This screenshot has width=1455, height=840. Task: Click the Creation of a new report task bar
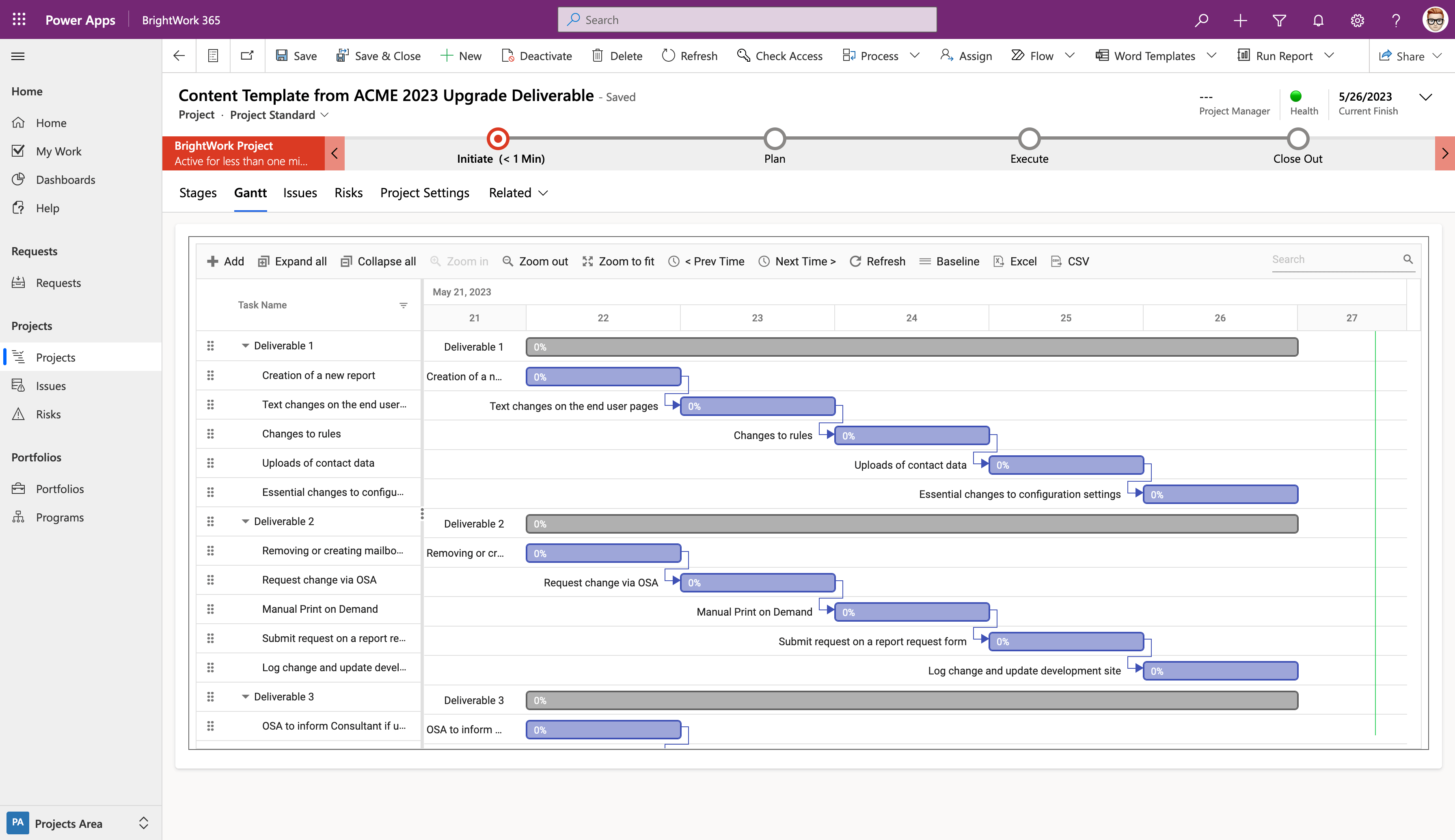pos(604,377)
